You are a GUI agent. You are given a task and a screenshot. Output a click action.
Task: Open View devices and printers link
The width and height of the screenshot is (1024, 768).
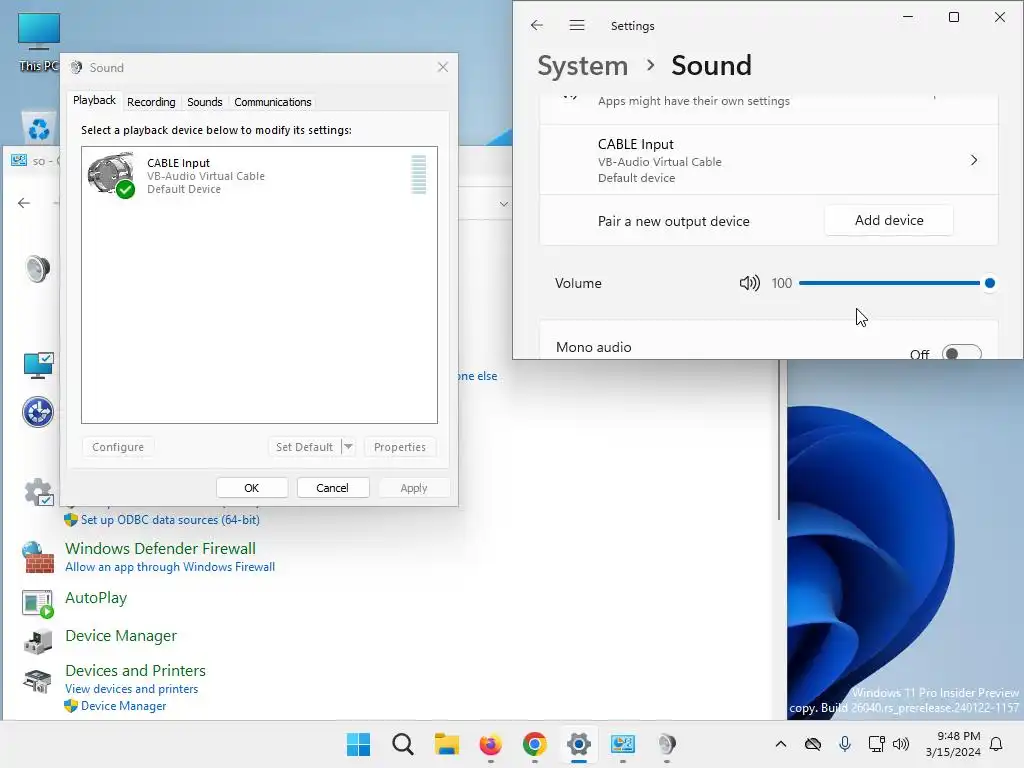pyautogui.click(x=131, y=689)
